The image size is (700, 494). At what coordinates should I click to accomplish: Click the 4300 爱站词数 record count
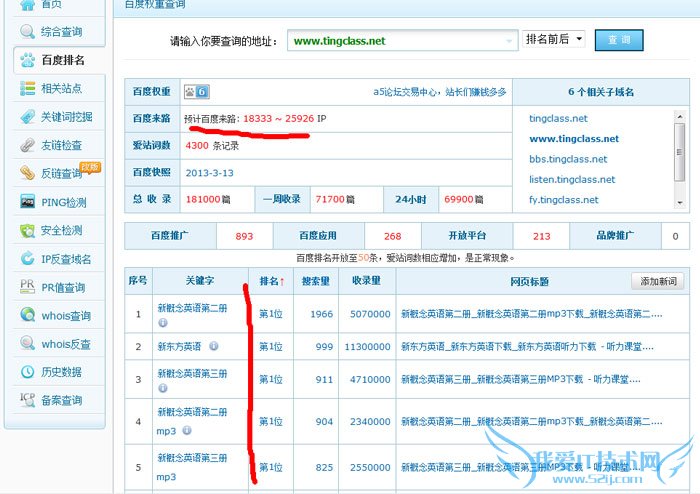tap(197, 145)
